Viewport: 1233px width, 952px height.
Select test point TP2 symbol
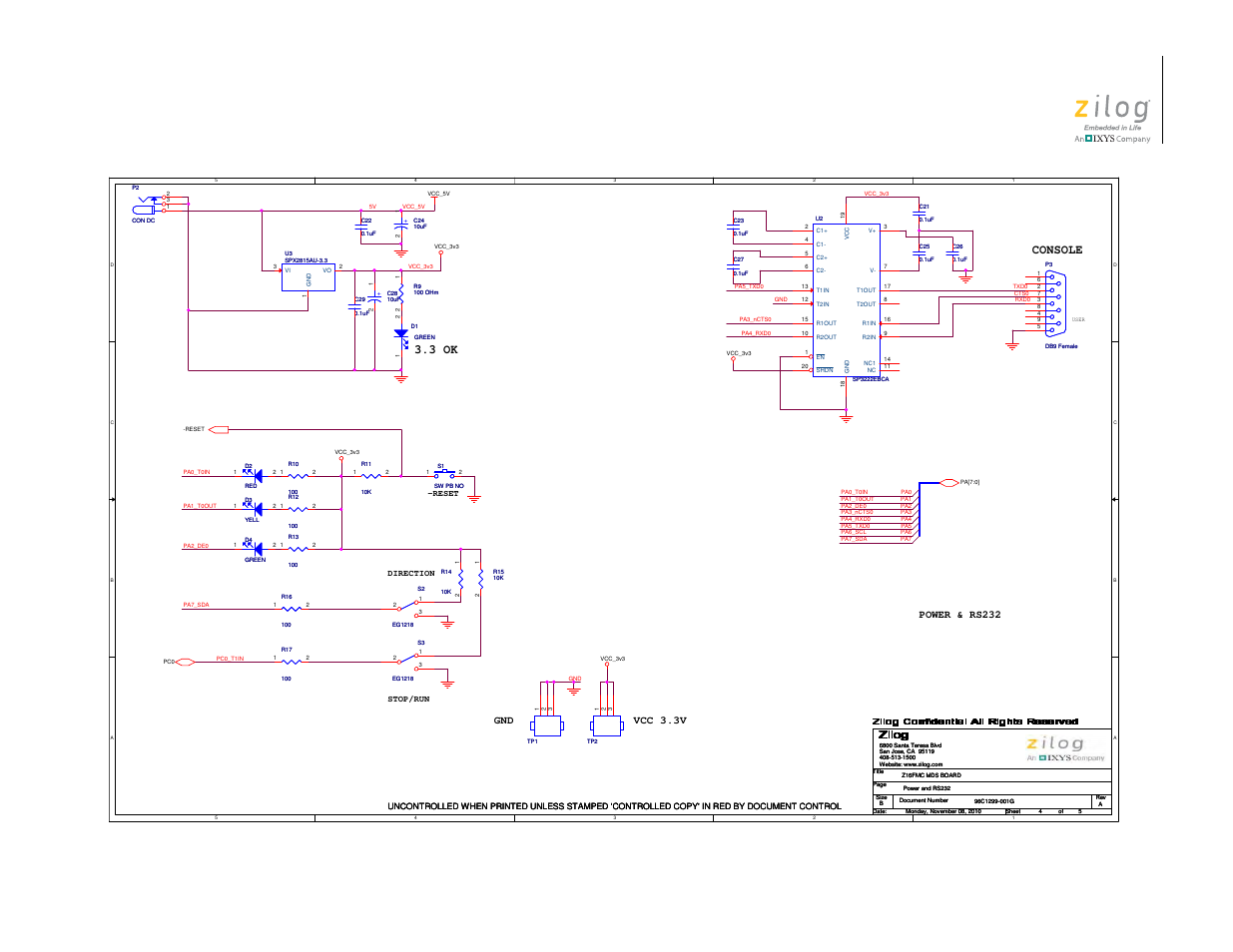(607, 725)
